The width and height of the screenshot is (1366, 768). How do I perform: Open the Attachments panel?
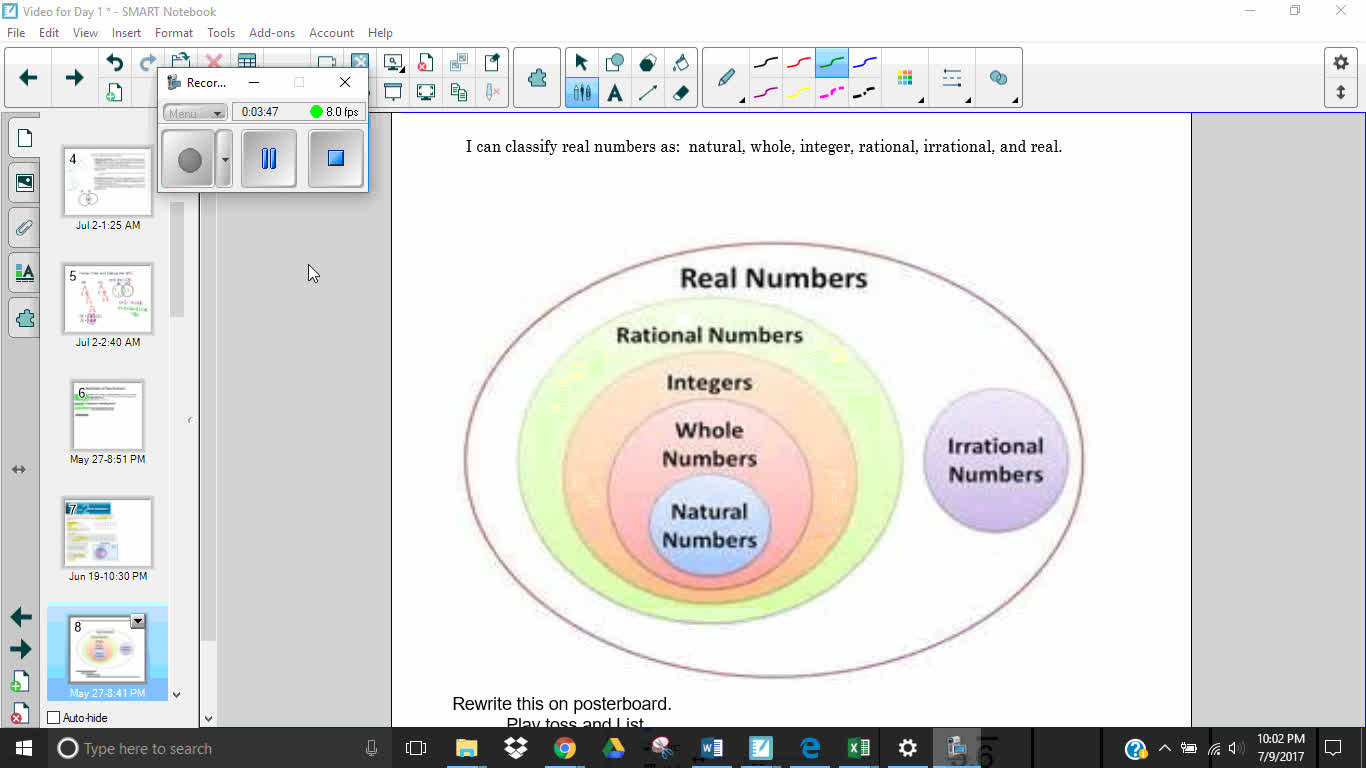(24, 227)
